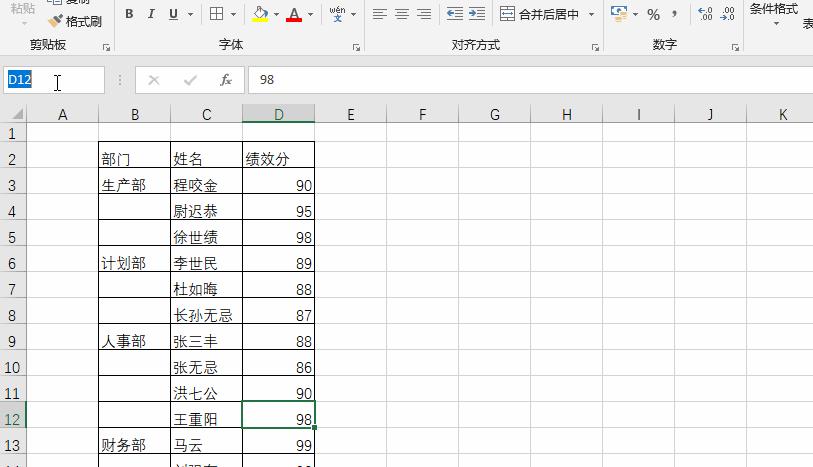Open phonetic guide dropdown arrow

coord(354,15)
